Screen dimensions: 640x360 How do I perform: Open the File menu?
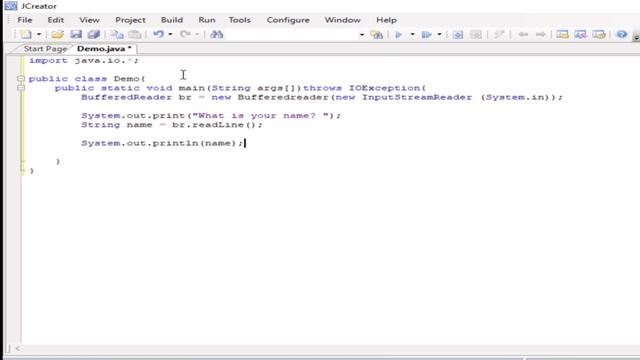pyautogui.click(x=24, y=20)
